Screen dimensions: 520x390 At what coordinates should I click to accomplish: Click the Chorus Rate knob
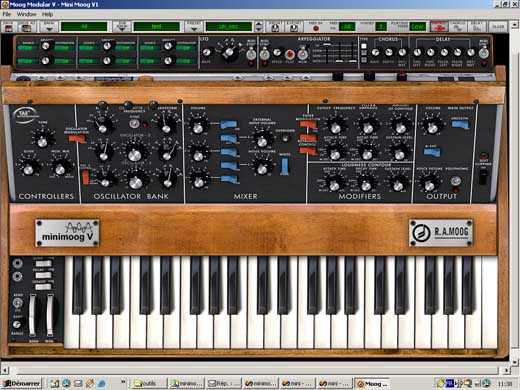(375, 52)
